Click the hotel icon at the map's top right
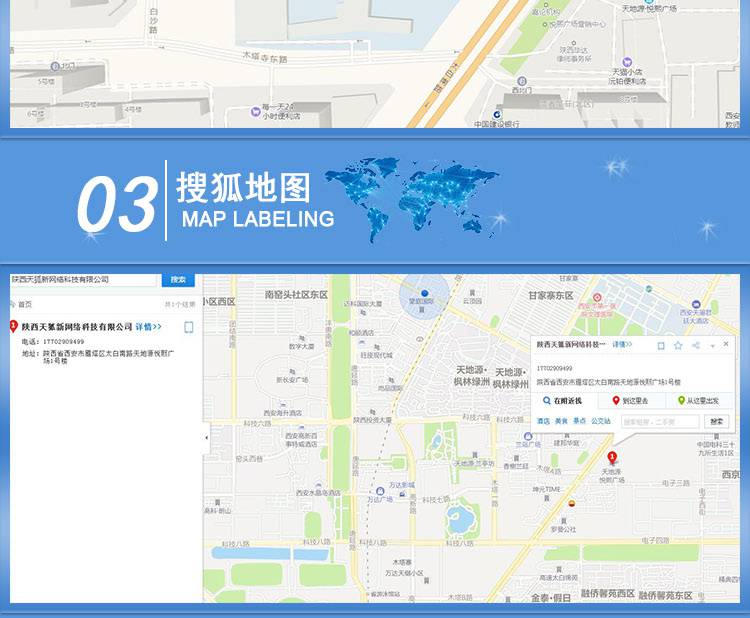750x618 pixels. [x=696, y=304]
